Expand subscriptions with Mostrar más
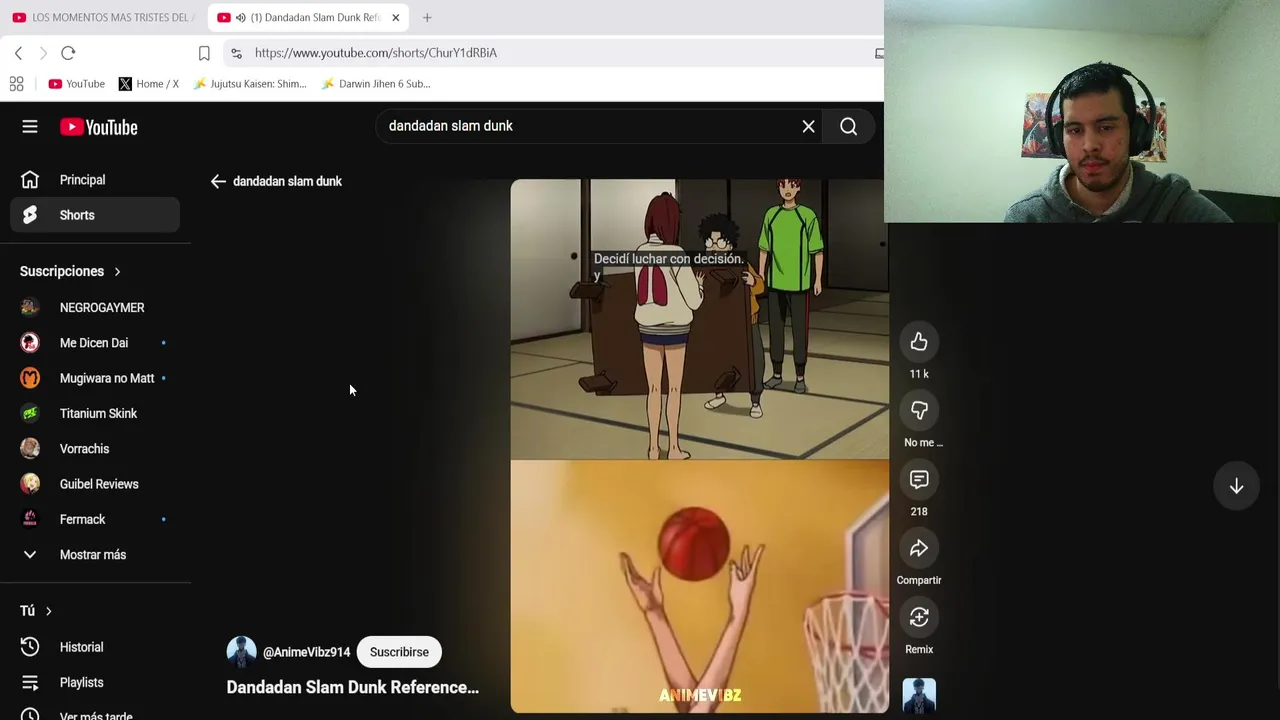1280x720 pixels. coord(95,555)
